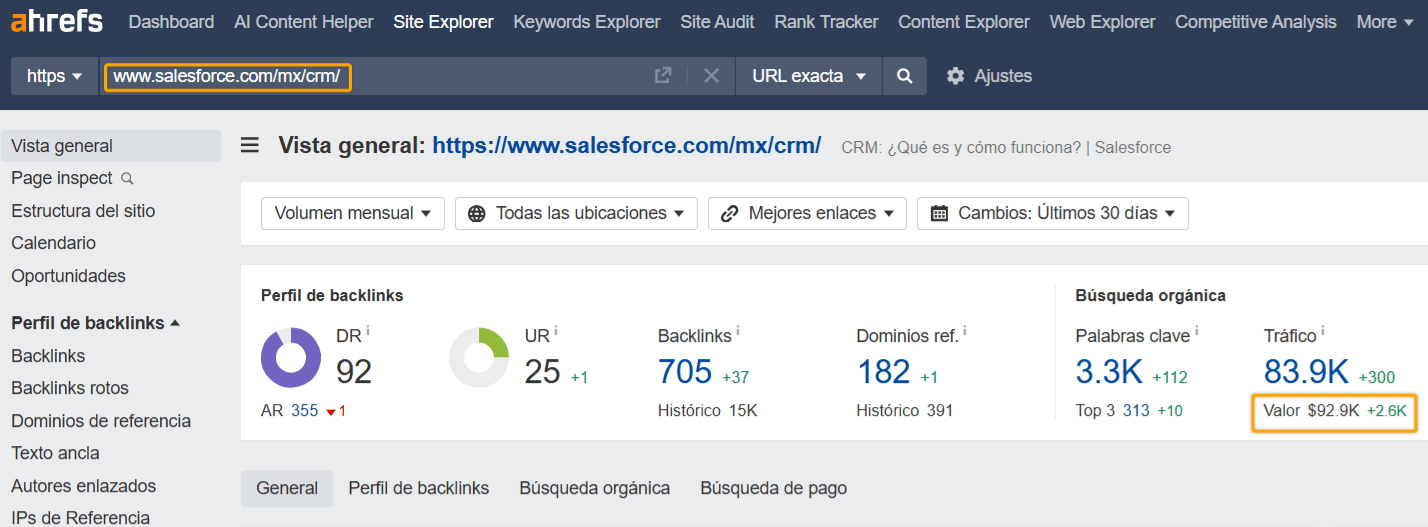Clear the URL with the X icon
The image size is (1428, 527).
click(711, 76)
